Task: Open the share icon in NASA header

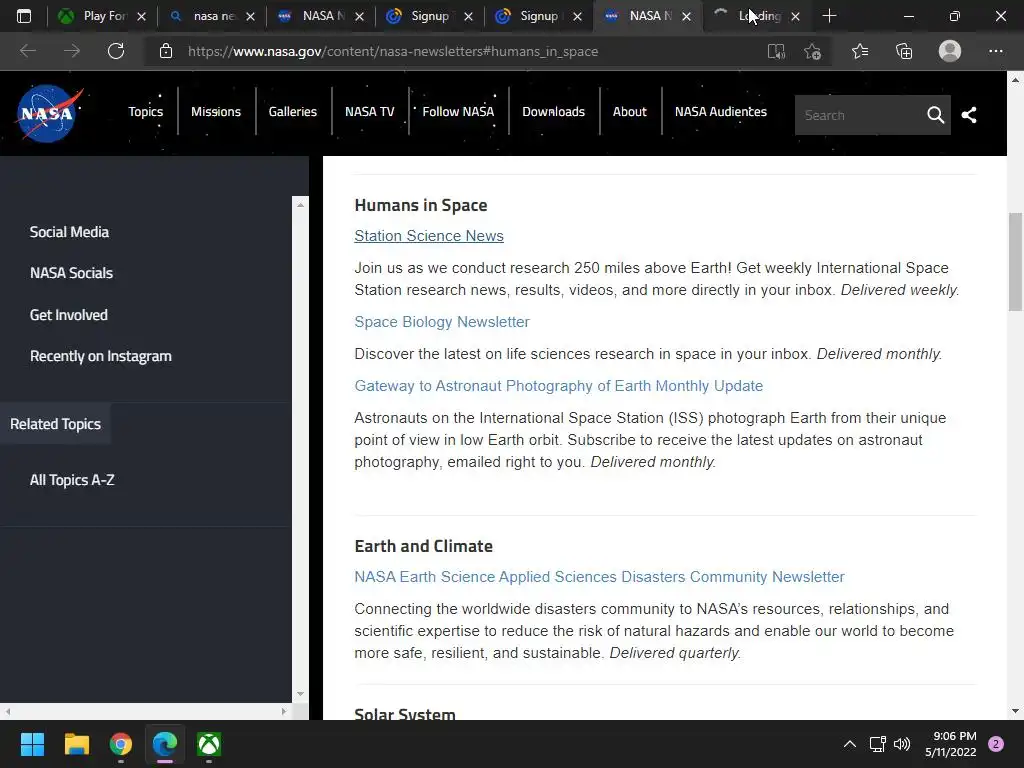Action: click(969, 115)
